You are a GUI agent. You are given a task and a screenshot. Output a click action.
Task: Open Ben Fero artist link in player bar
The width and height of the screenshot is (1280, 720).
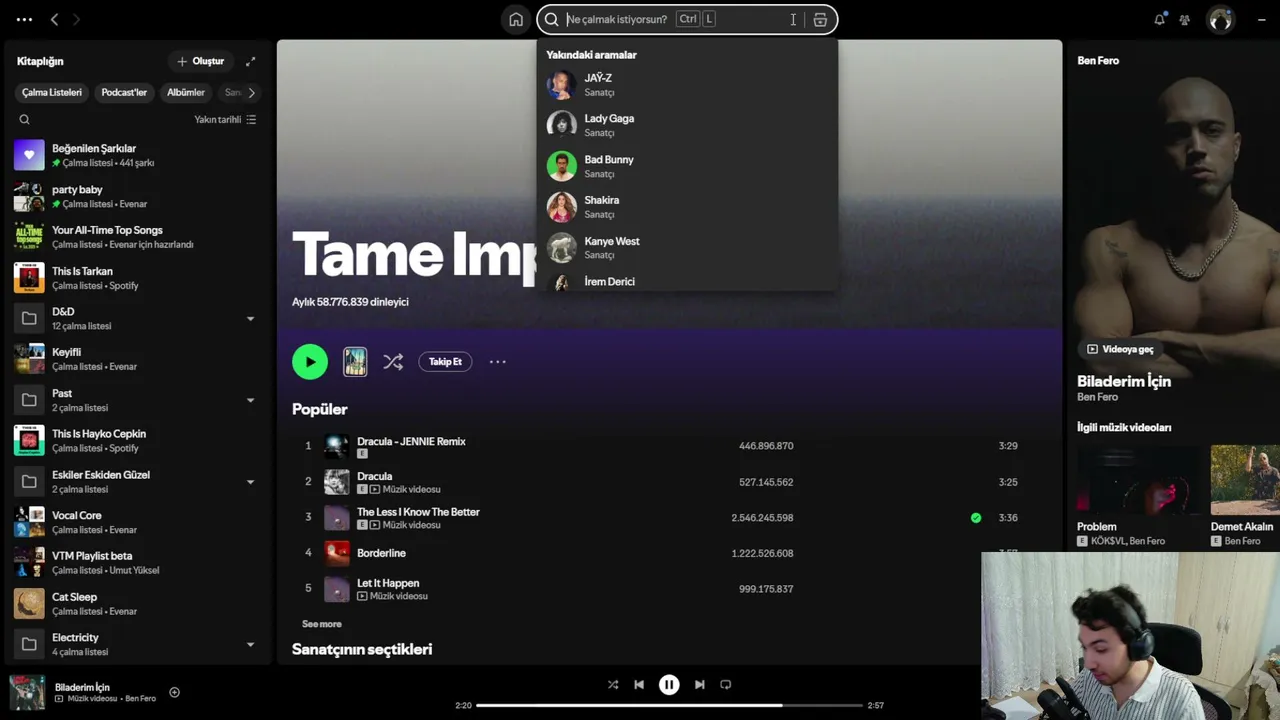click(x=140, y=699)
